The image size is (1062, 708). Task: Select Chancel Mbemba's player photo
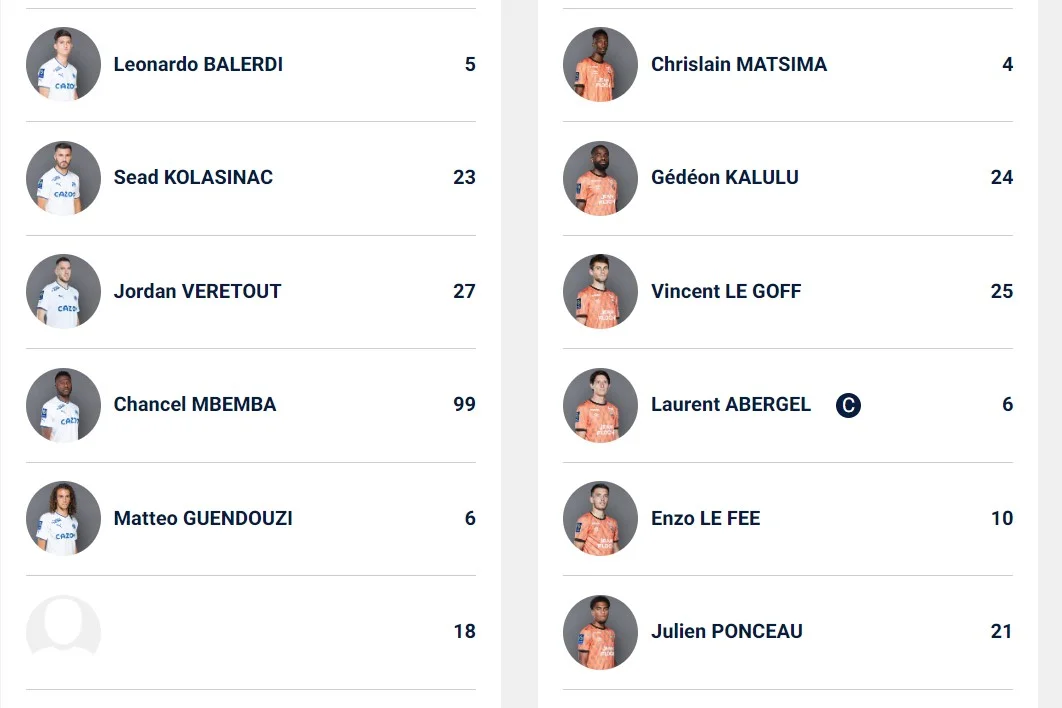pos(63,405)
